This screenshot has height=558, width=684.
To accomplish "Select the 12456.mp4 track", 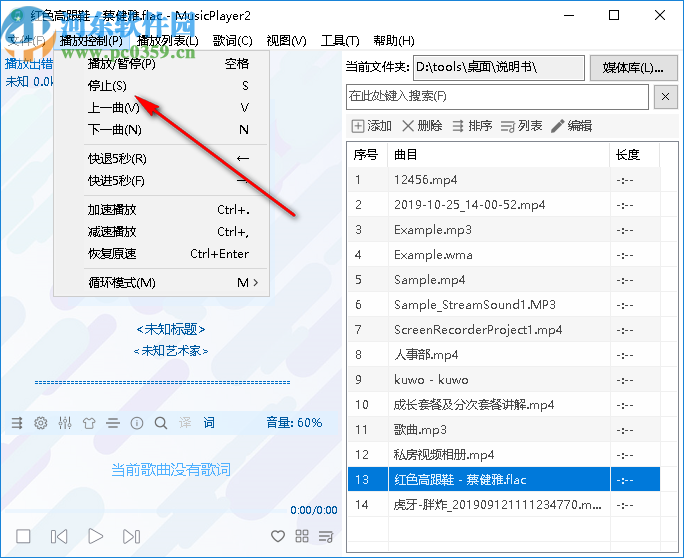I will [x=504, y=180].
